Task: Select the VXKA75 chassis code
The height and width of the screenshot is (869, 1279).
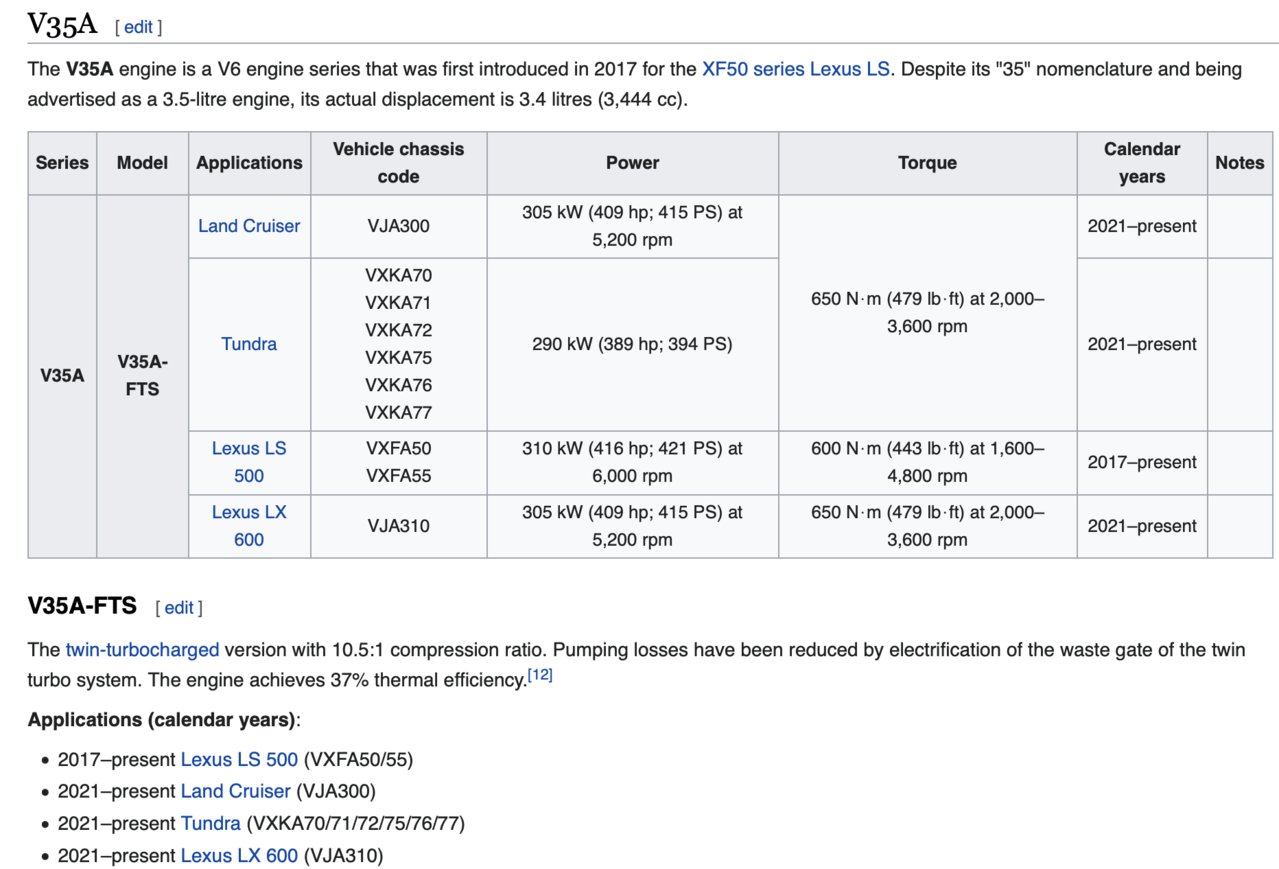Action: (x=398, y=358)
